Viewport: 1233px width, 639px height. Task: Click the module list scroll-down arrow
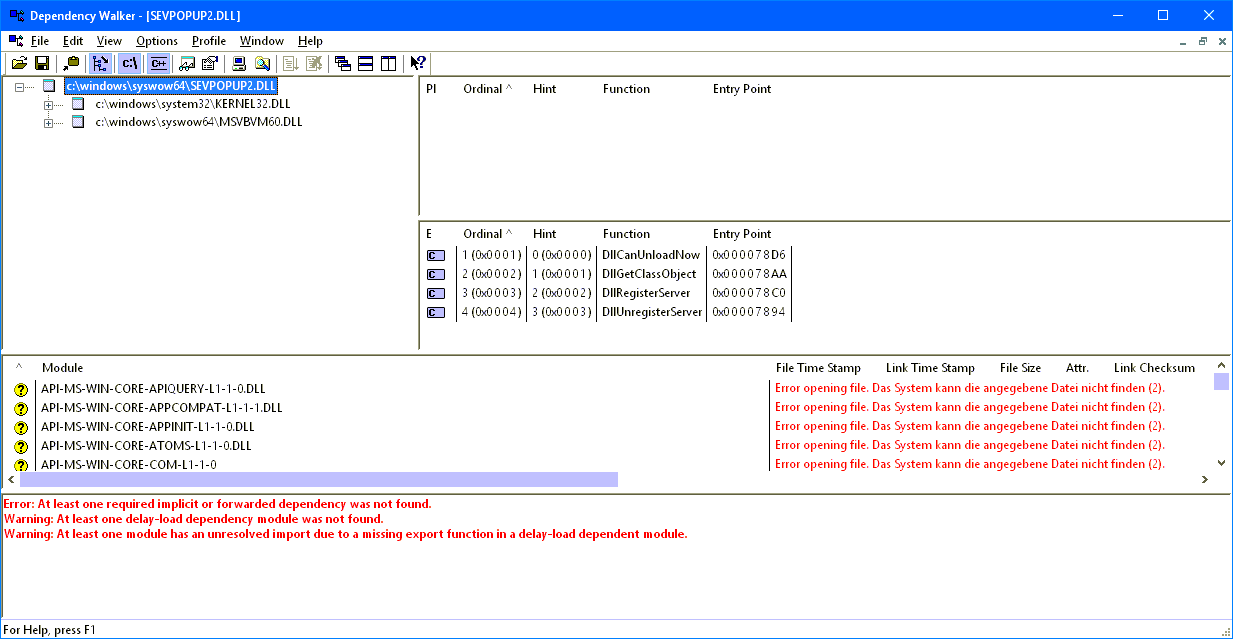[x=1221, y=463]
